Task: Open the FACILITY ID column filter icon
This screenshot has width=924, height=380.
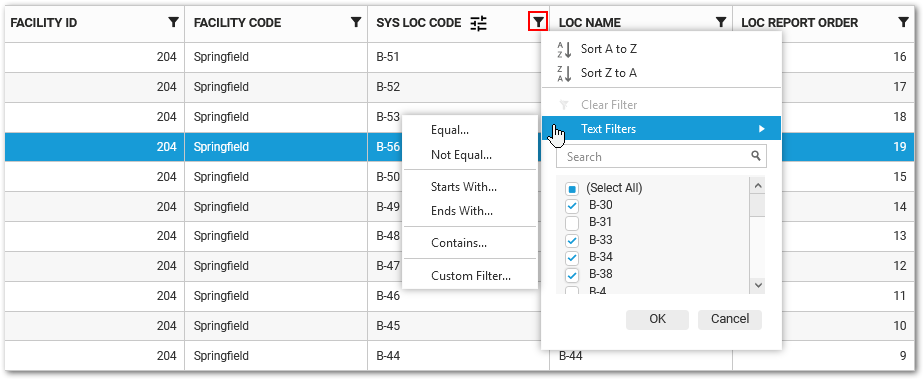Action: coord(173,22)
